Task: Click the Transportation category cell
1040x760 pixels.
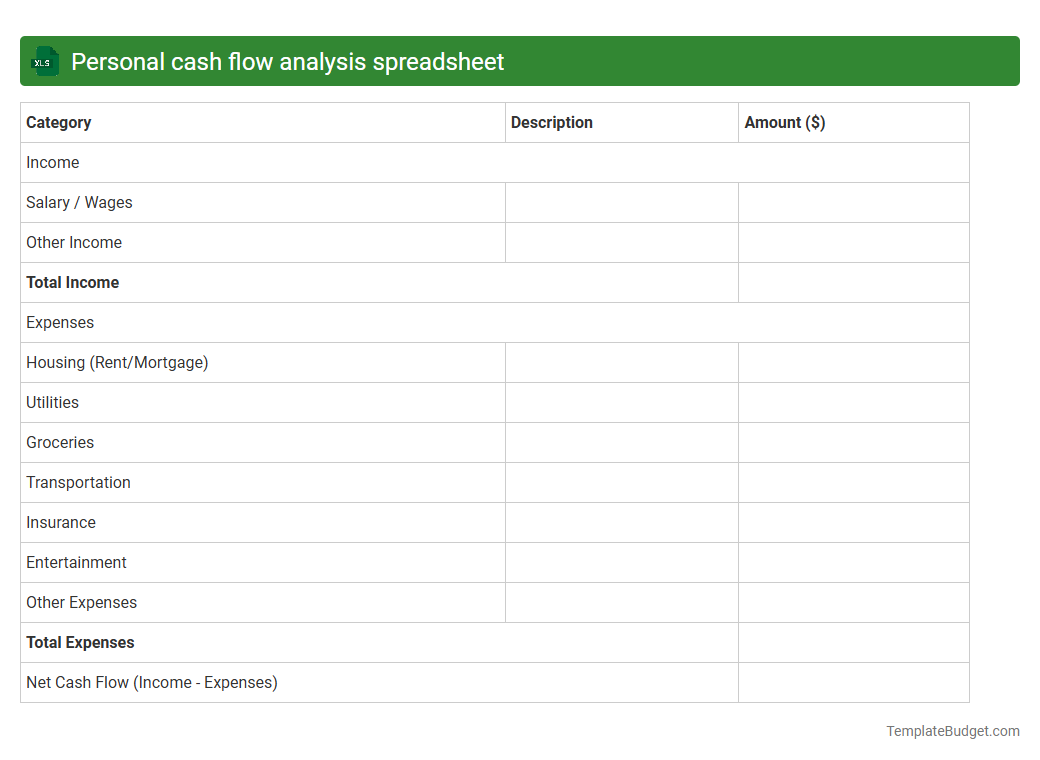Action: [78, 482]
